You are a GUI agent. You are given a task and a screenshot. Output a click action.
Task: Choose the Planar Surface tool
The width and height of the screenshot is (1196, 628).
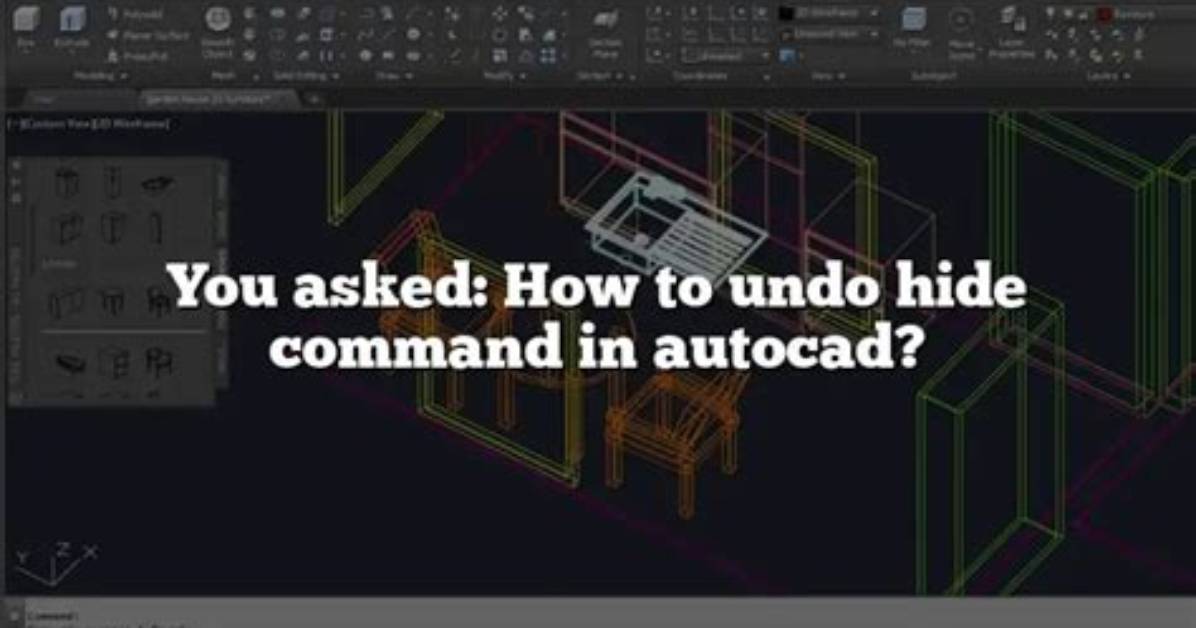(147, 35)
